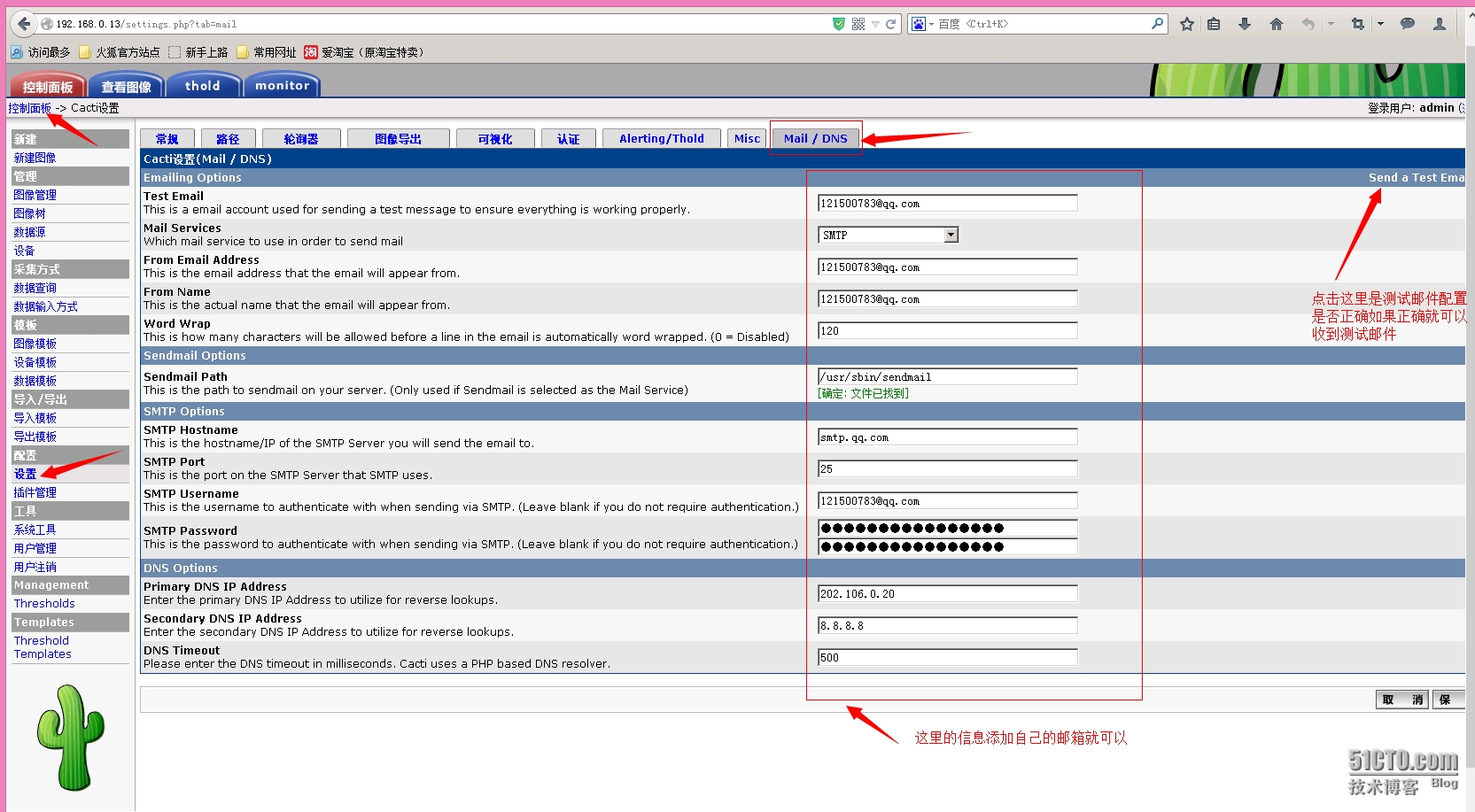Click the 取消 cancel button
Viewport: 1475px width, 812px height.
click(x=1401, y=700)
